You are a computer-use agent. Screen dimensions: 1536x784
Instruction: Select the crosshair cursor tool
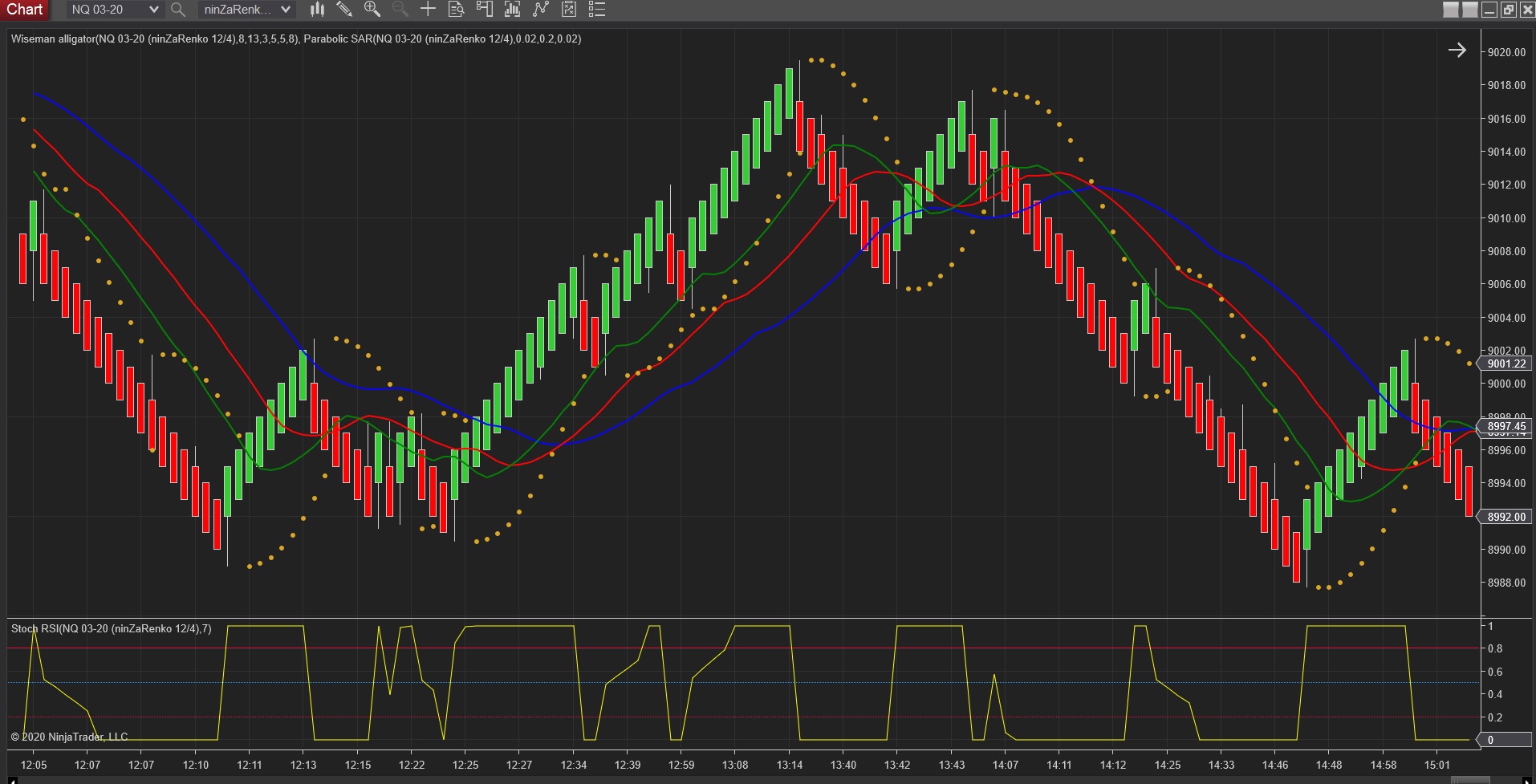click(428, 10)
